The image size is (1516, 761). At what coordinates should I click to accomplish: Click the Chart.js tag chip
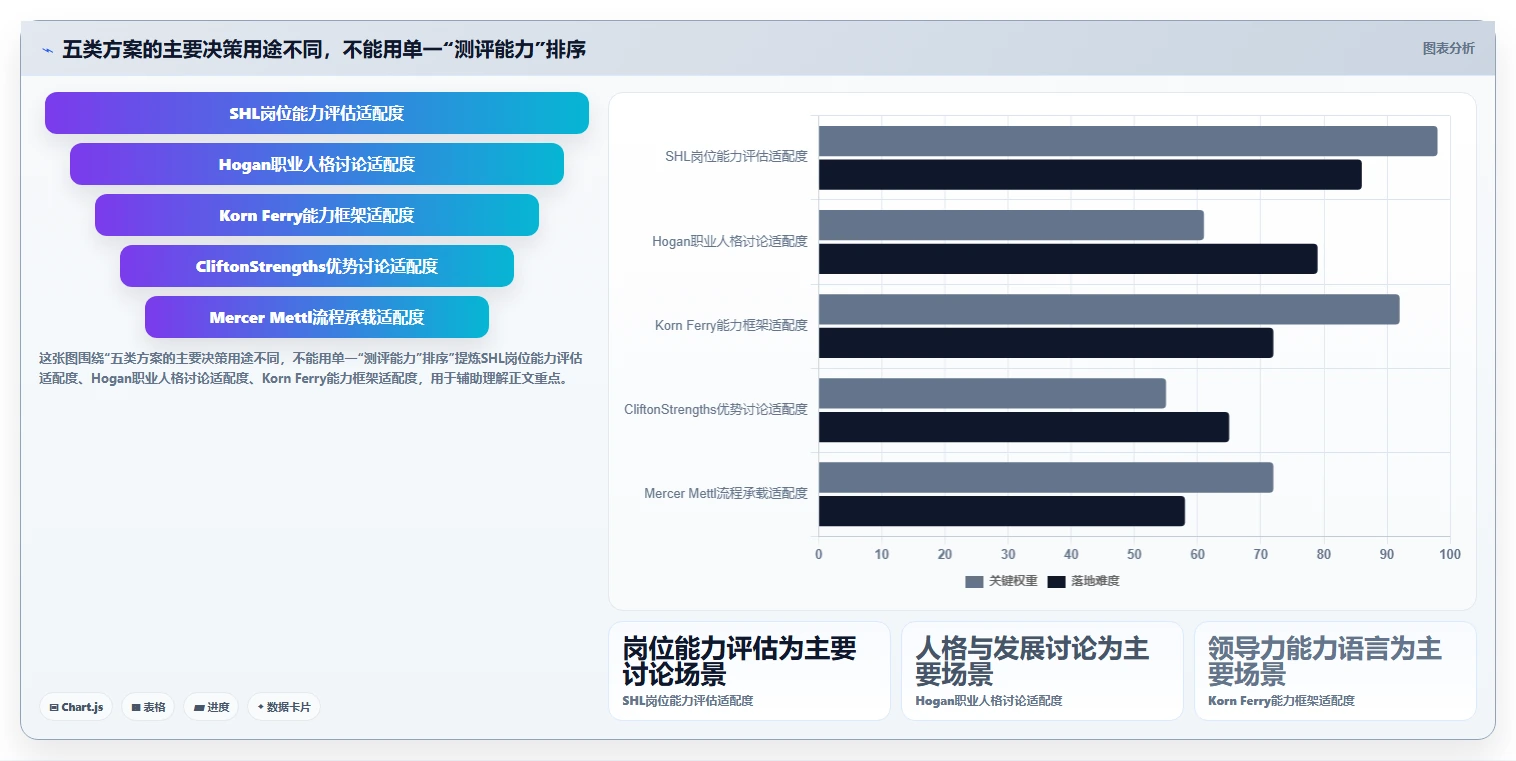coord(77,707)
